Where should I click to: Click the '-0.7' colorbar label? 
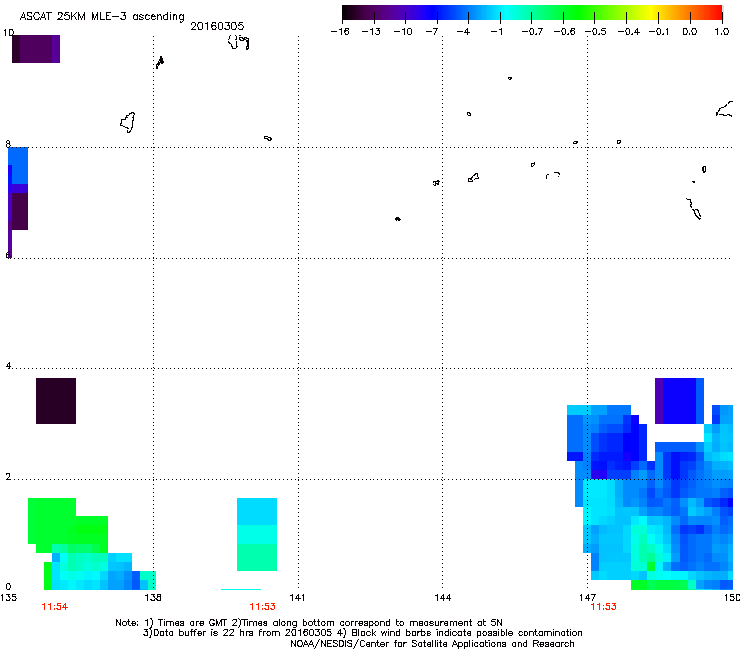(x=532, y=32)
